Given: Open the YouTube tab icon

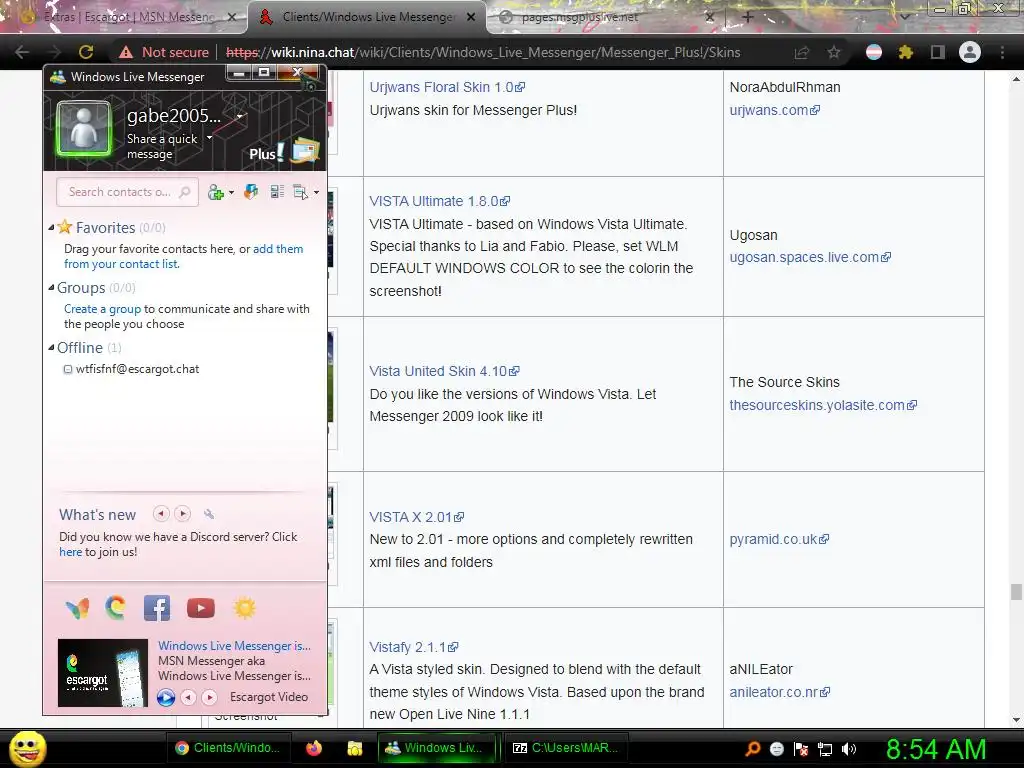Looking at the screenshot, I should tap(200, 608).
